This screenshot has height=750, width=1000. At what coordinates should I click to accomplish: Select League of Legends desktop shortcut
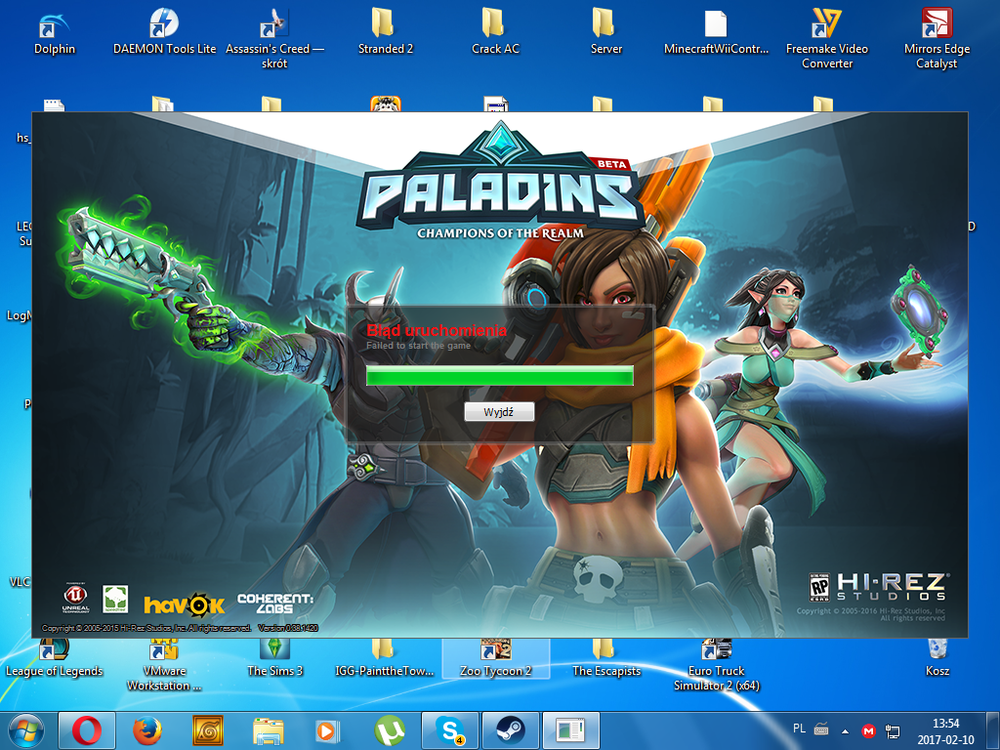(x=54, y=659)
